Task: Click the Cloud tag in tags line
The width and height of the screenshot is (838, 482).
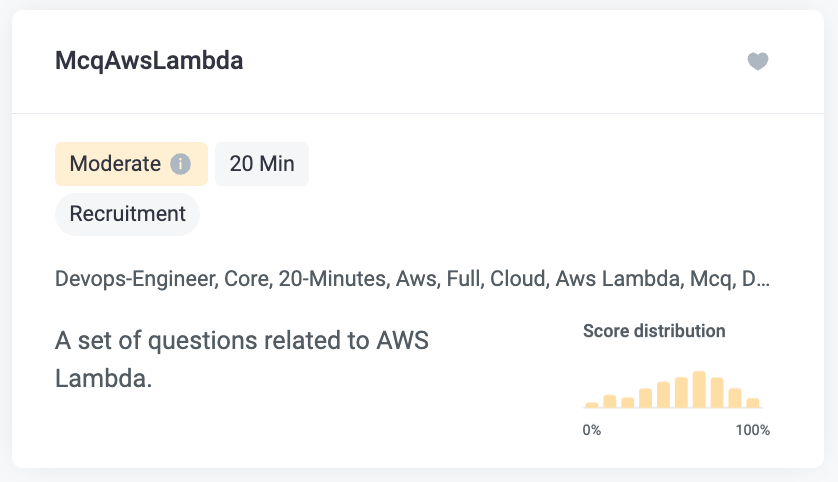Action: pyautogui.click(x=520, y=279)
